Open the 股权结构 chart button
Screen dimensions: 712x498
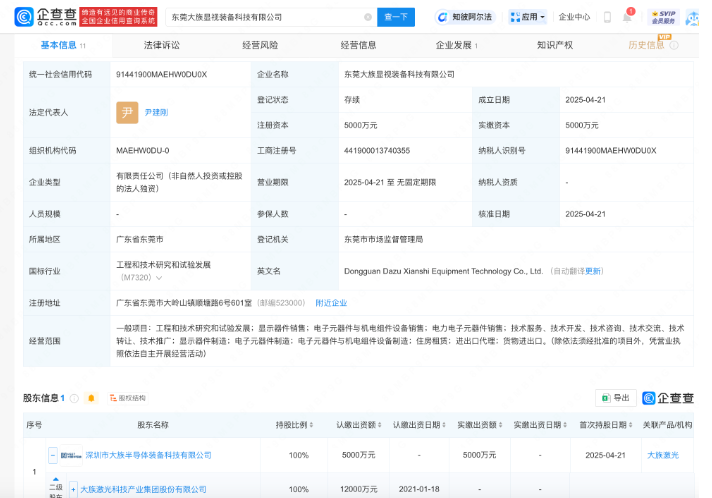[128, 398]
